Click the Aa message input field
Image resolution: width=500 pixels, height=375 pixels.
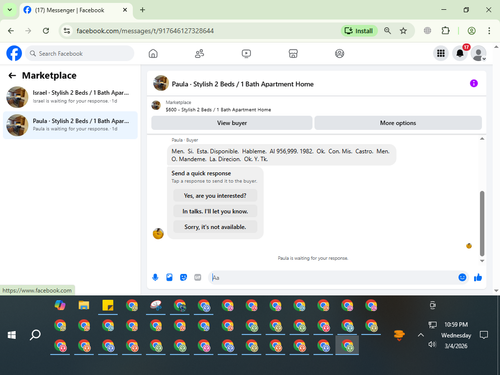(333, 278)
